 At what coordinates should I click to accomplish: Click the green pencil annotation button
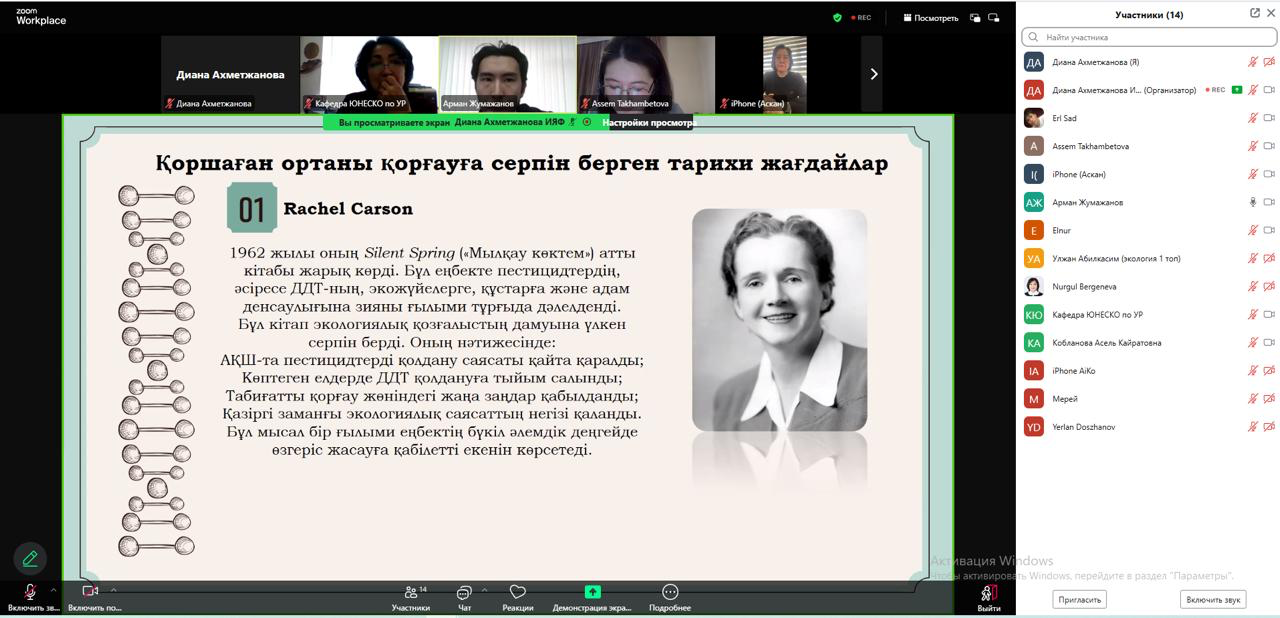click(30, 558)
